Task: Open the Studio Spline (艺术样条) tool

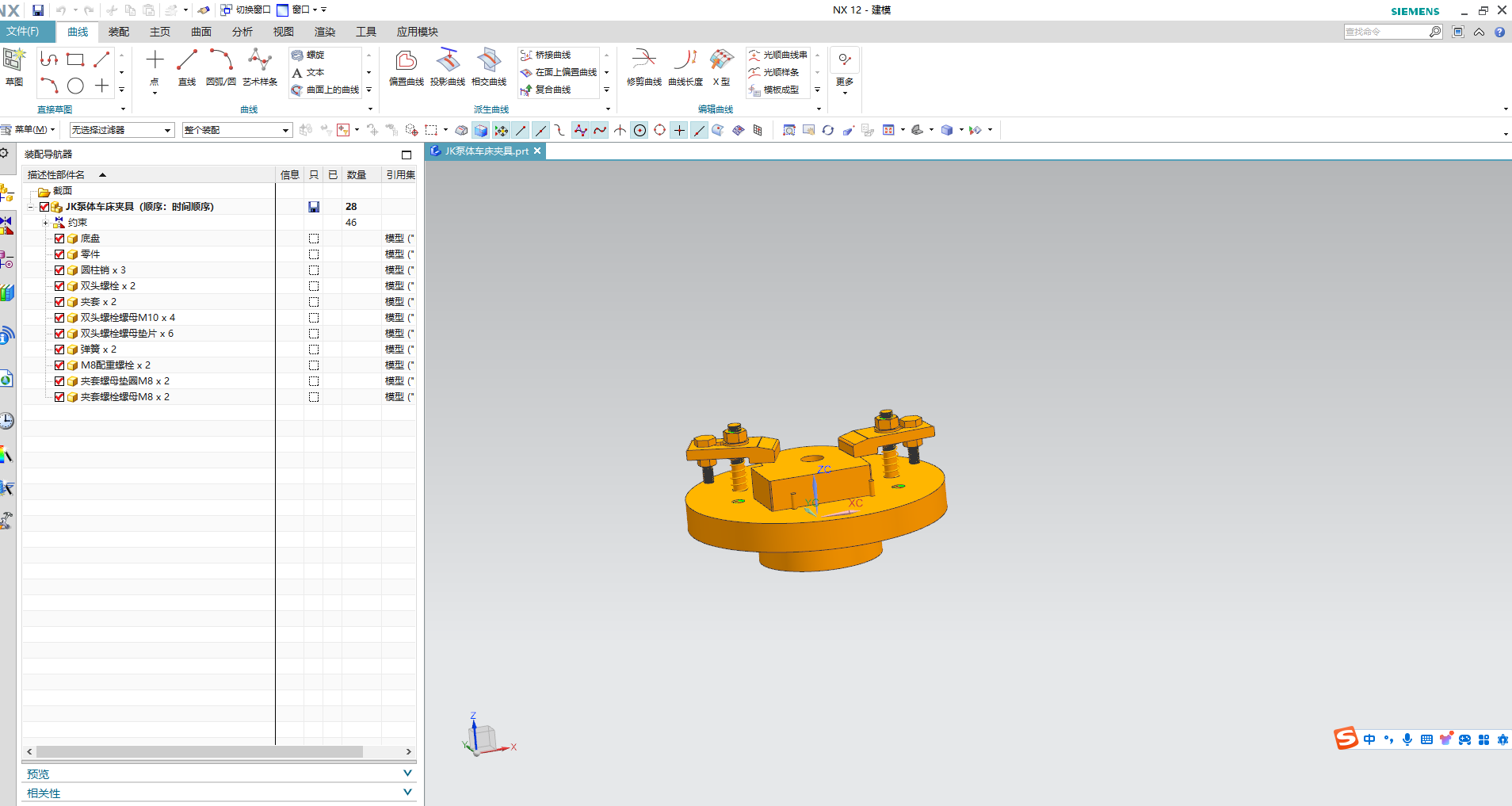Action: 260,67
